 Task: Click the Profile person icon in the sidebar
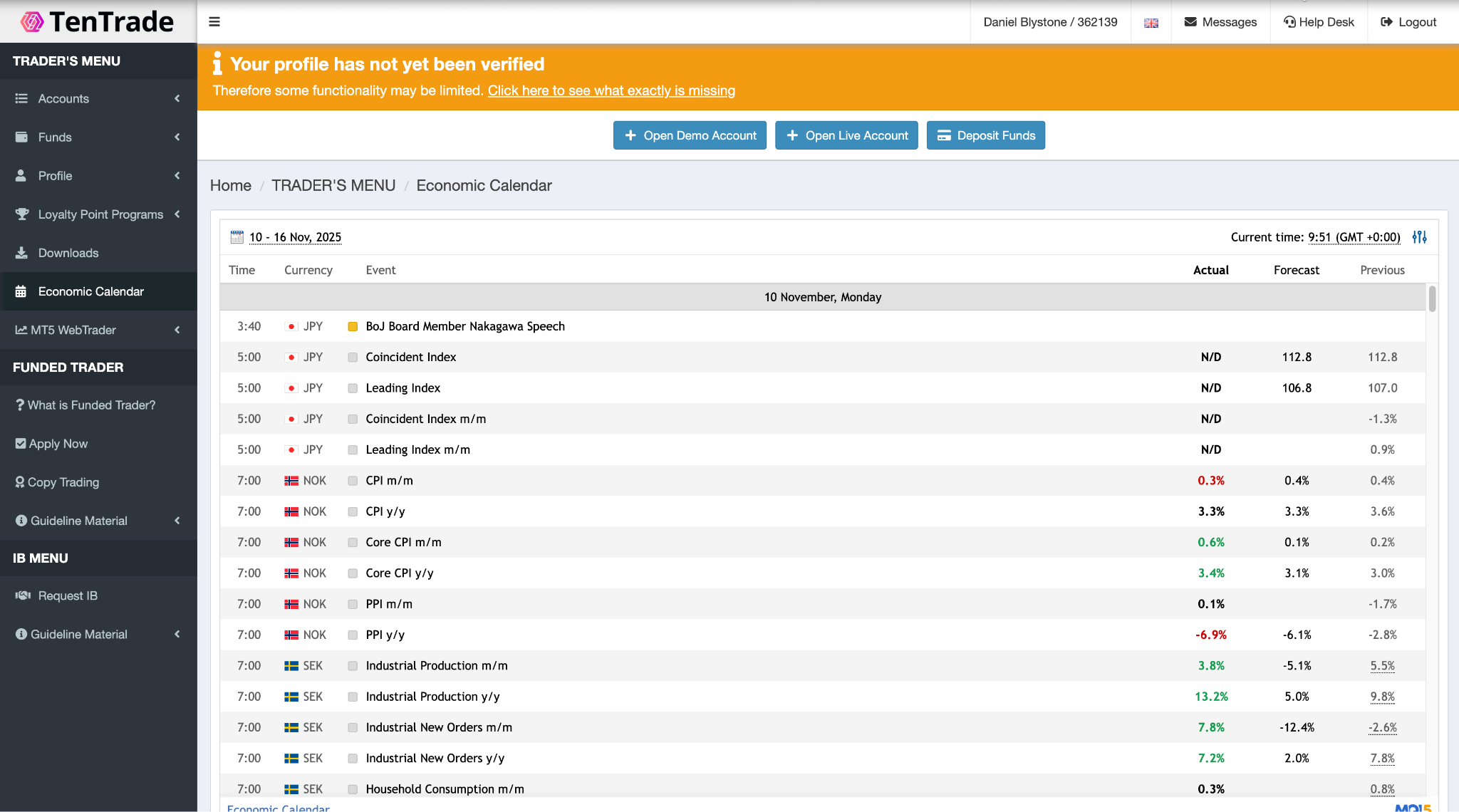pyautogui.click(x=21, y=175)
